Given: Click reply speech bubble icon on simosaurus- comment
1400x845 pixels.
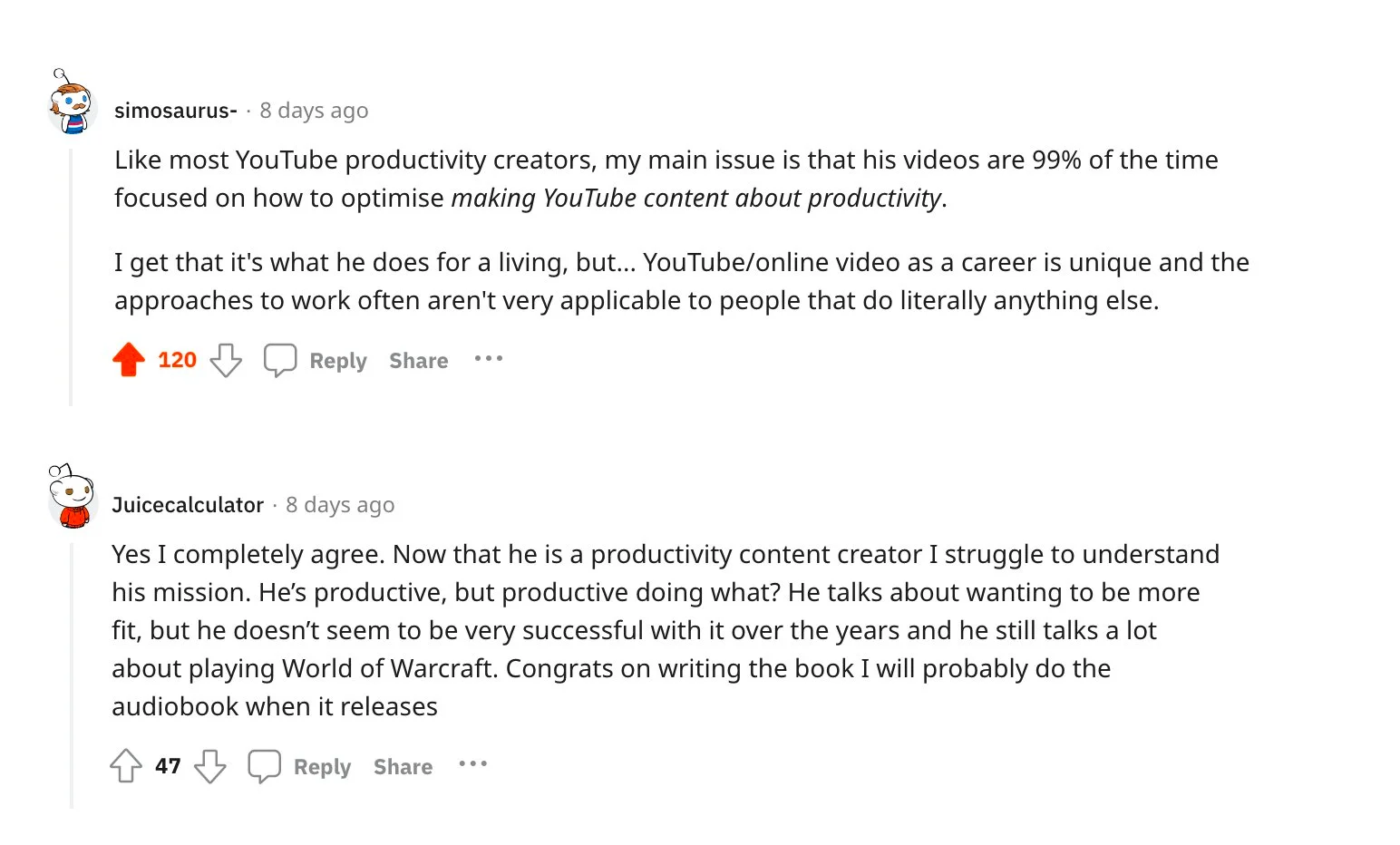Looking at the screenshot, I should (x=280, y=360).
